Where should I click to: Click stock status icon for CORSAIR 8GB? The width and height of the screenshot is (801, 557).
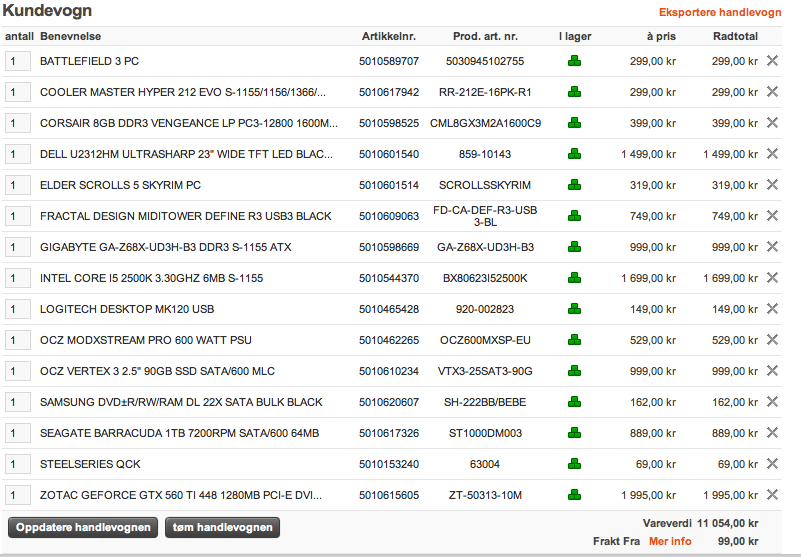pos(575,123)
